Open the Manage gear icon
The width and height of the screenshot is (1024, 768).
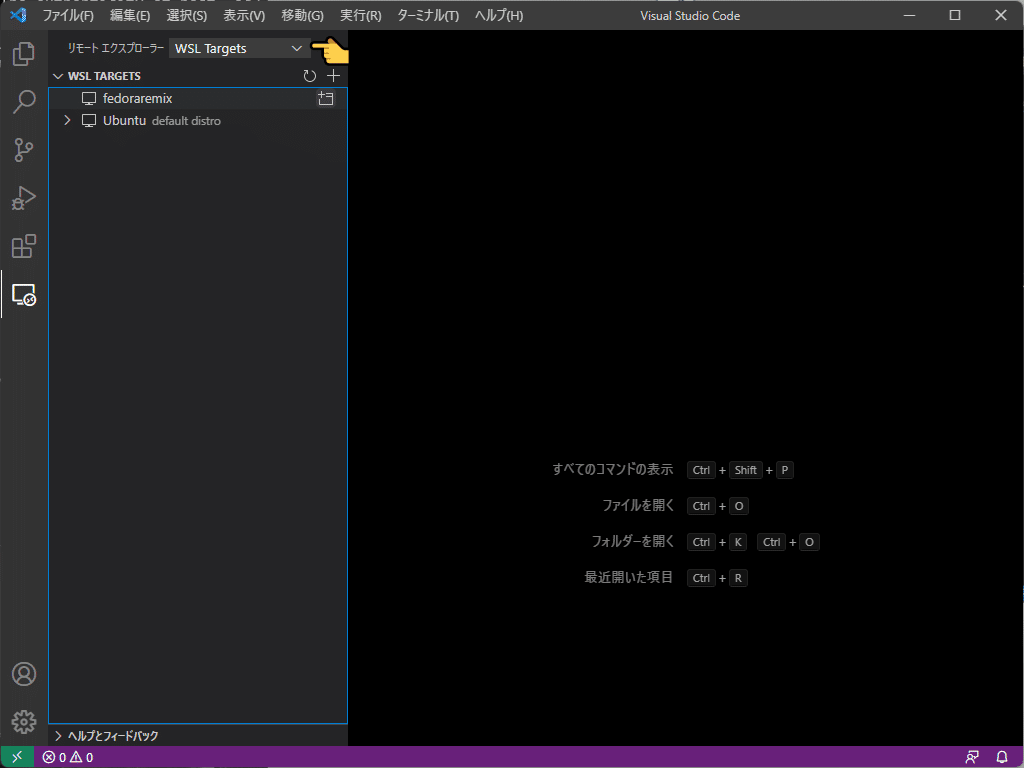[x=24, y=722]
